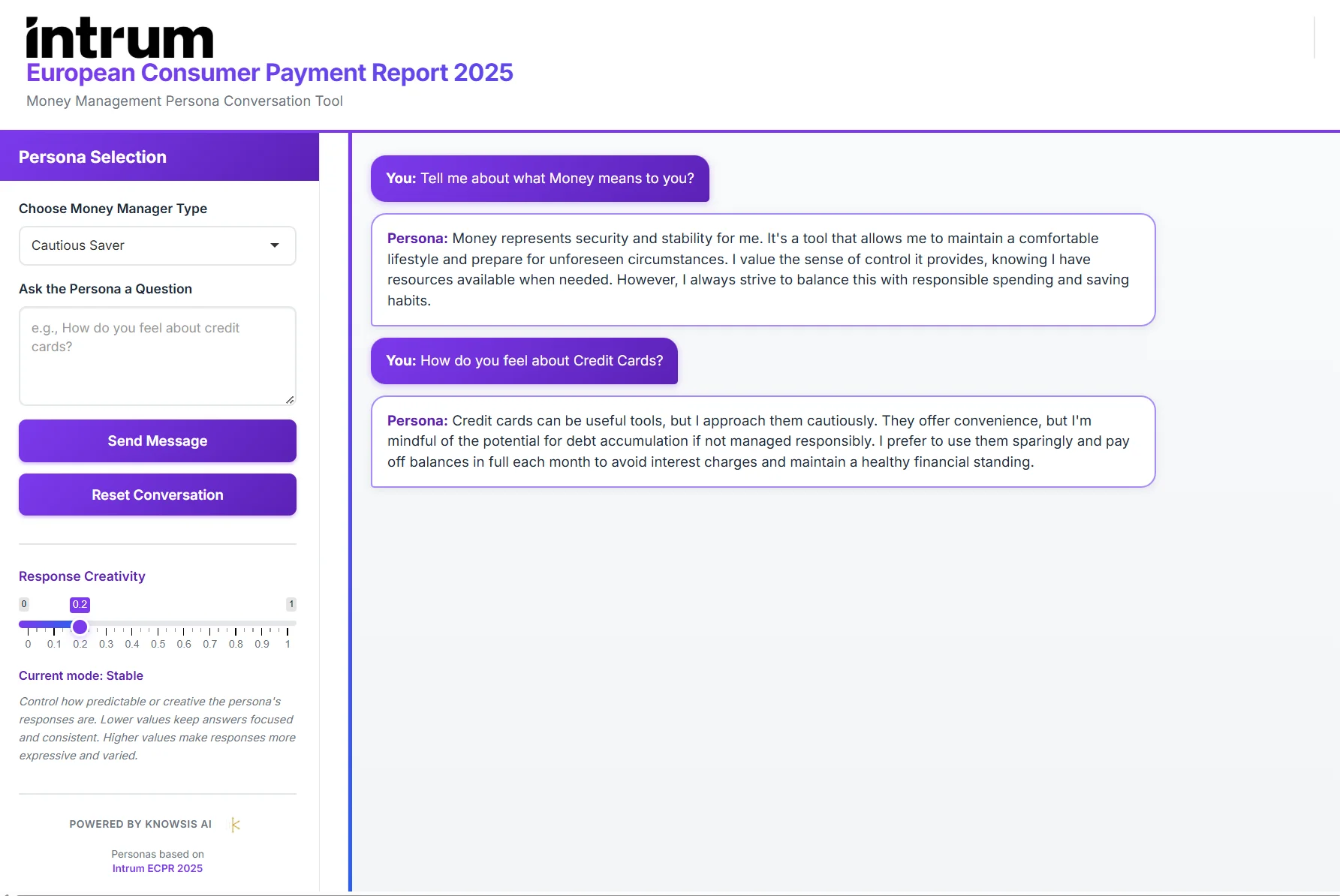Click the persona's reply about credit cards

[x=762, y=441]
